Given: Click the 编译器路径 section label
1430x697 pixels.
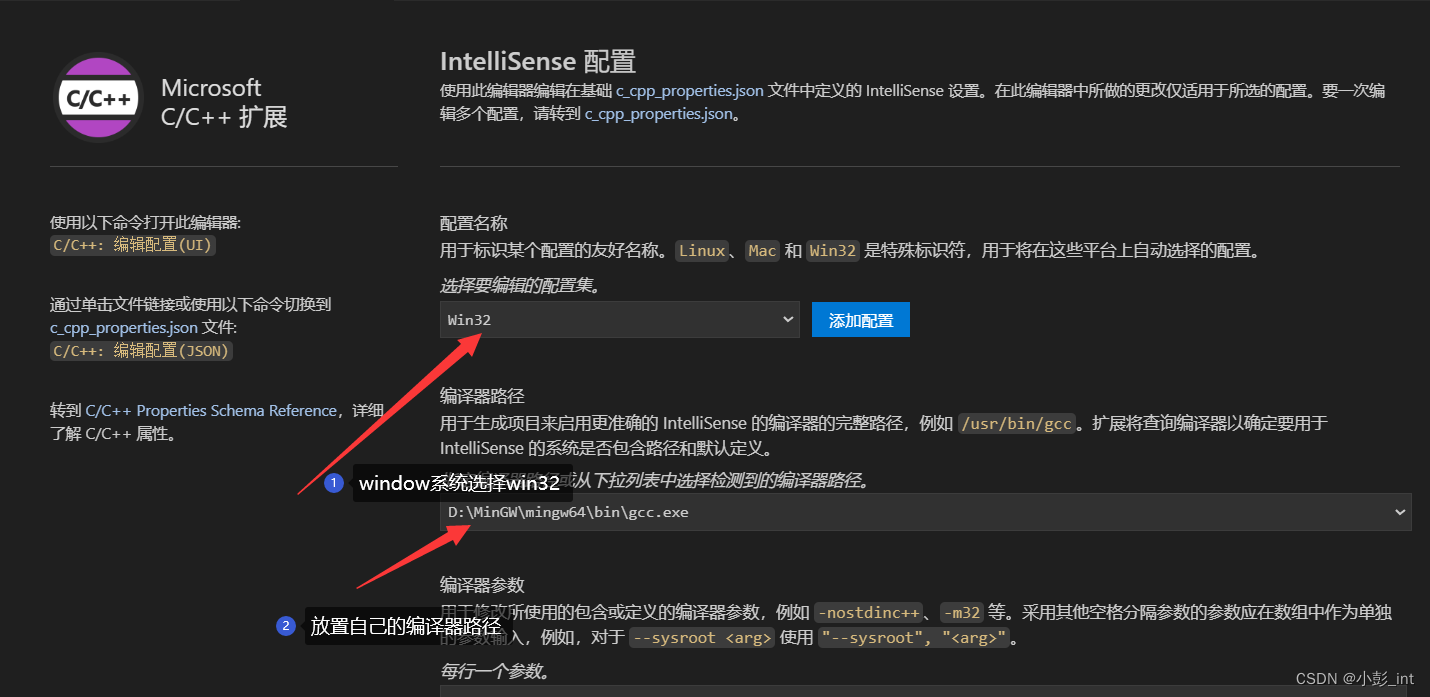Looking at the screenshot, I should tap(482, 396).
